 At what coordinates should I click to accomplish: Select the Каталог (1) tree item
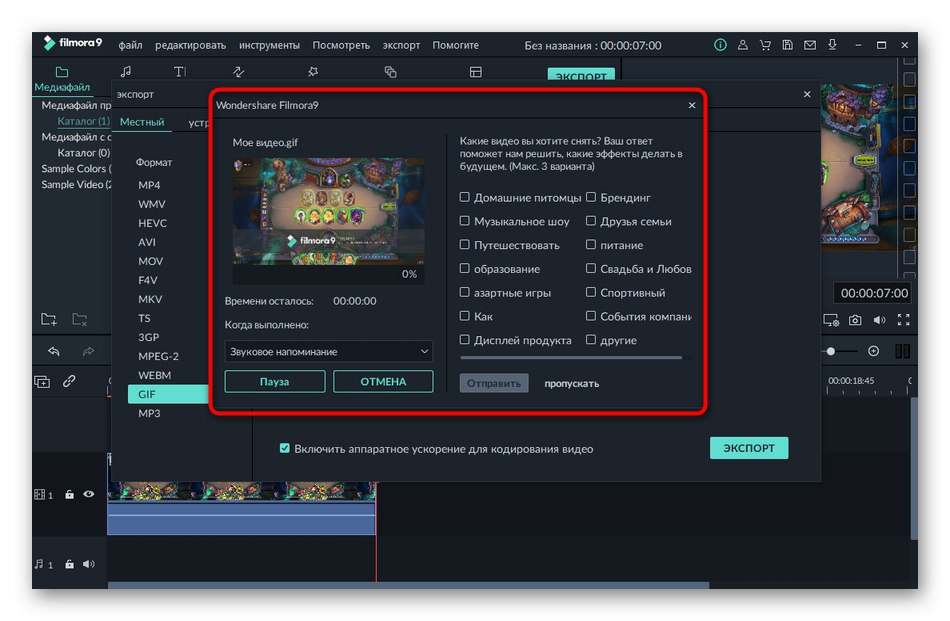(x=84, y=121)
